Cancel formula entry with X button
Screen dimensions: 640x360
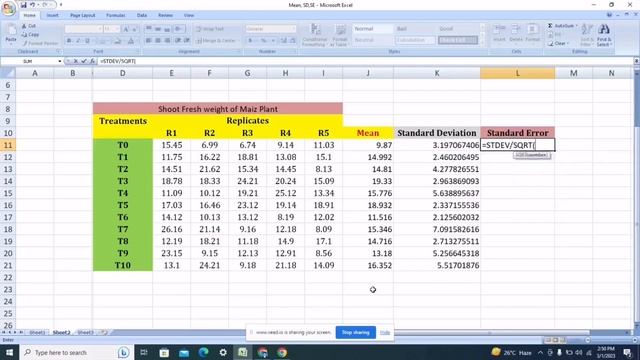coord(76,61)
